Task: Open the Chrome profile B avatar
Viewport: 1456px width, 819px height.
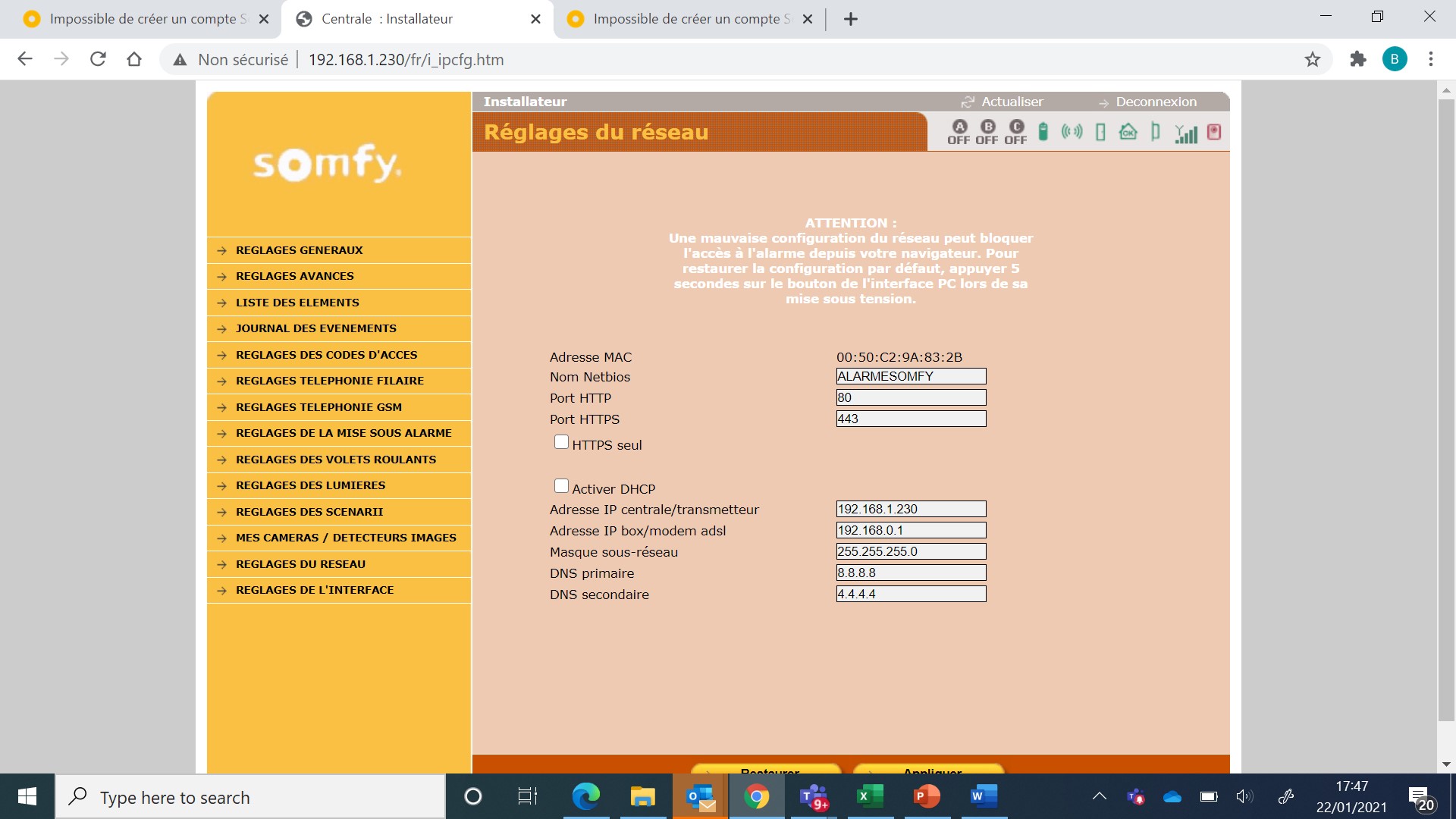Action: pyautogui.click(x=1395, y=59)
